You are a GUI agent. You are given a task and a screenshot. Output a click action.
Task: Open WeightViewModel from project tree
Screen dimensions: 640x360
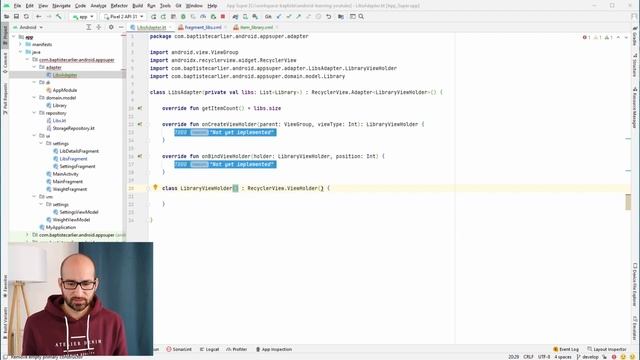tap(71, 220)
